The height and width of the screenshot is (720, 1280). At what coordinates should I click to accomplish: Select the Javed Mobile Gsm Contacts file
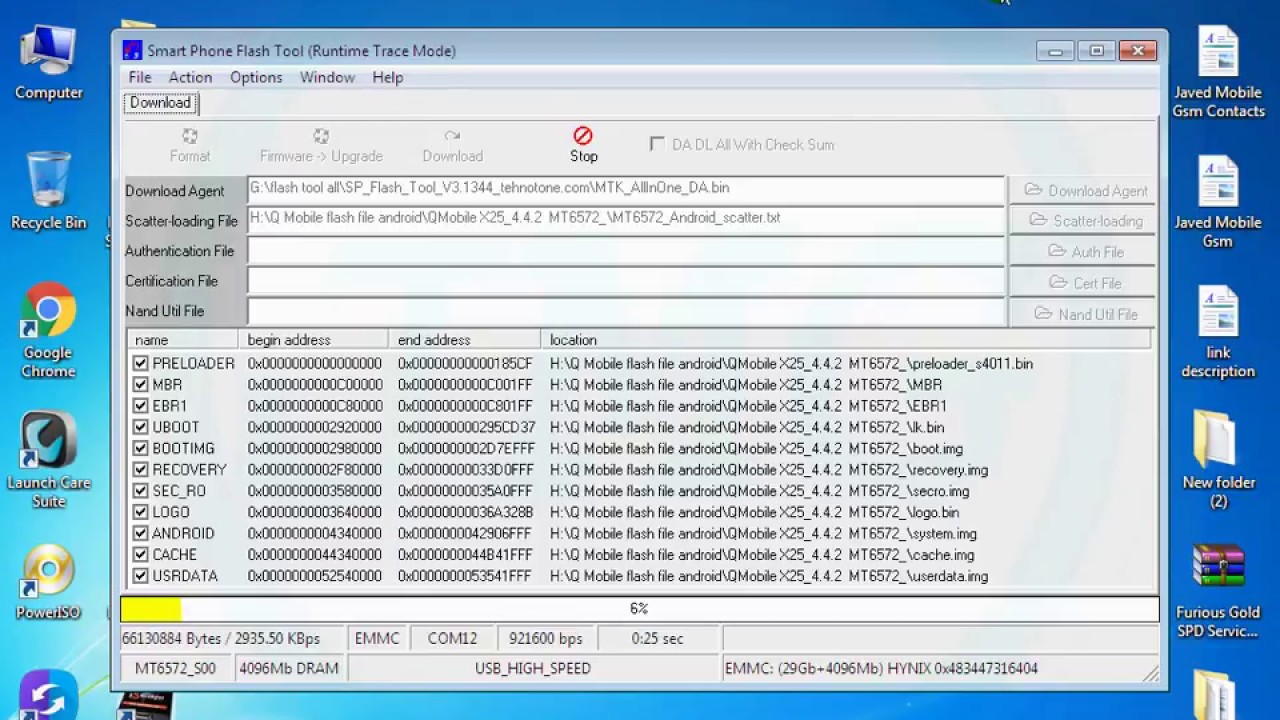[x=1218, y=72]
